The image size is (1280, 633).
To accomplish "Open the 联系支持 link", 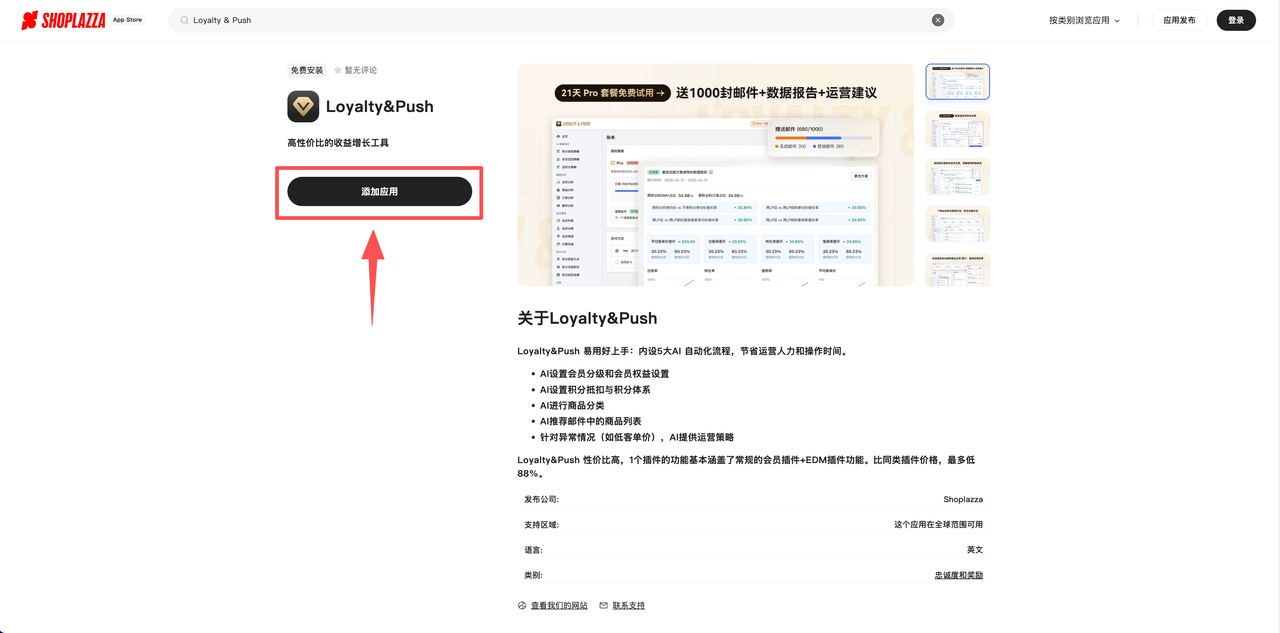I will pyautogui.click(x=628, y=605).
